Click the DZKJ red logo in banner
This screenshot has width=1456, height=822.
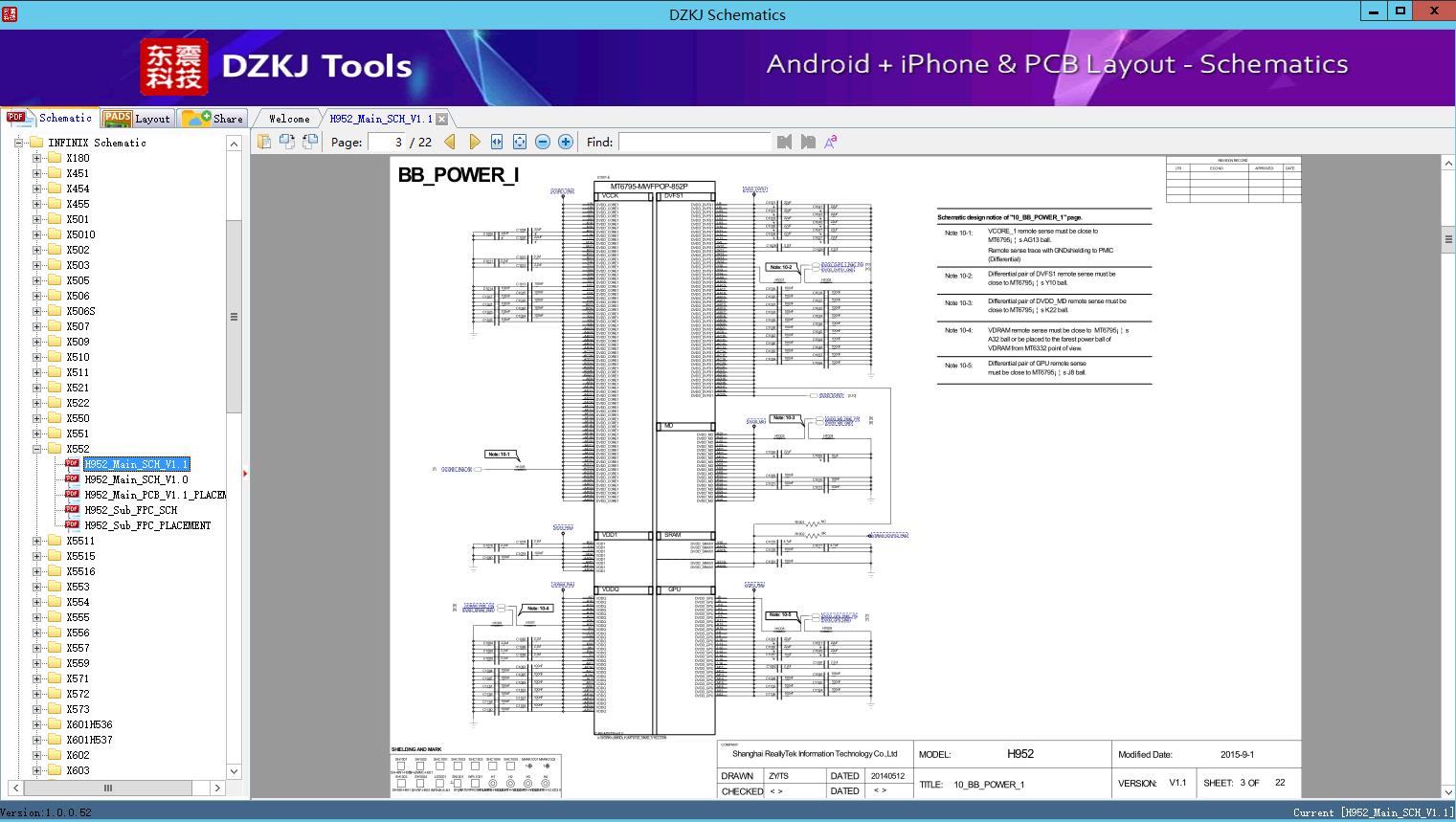click(174, 67)
